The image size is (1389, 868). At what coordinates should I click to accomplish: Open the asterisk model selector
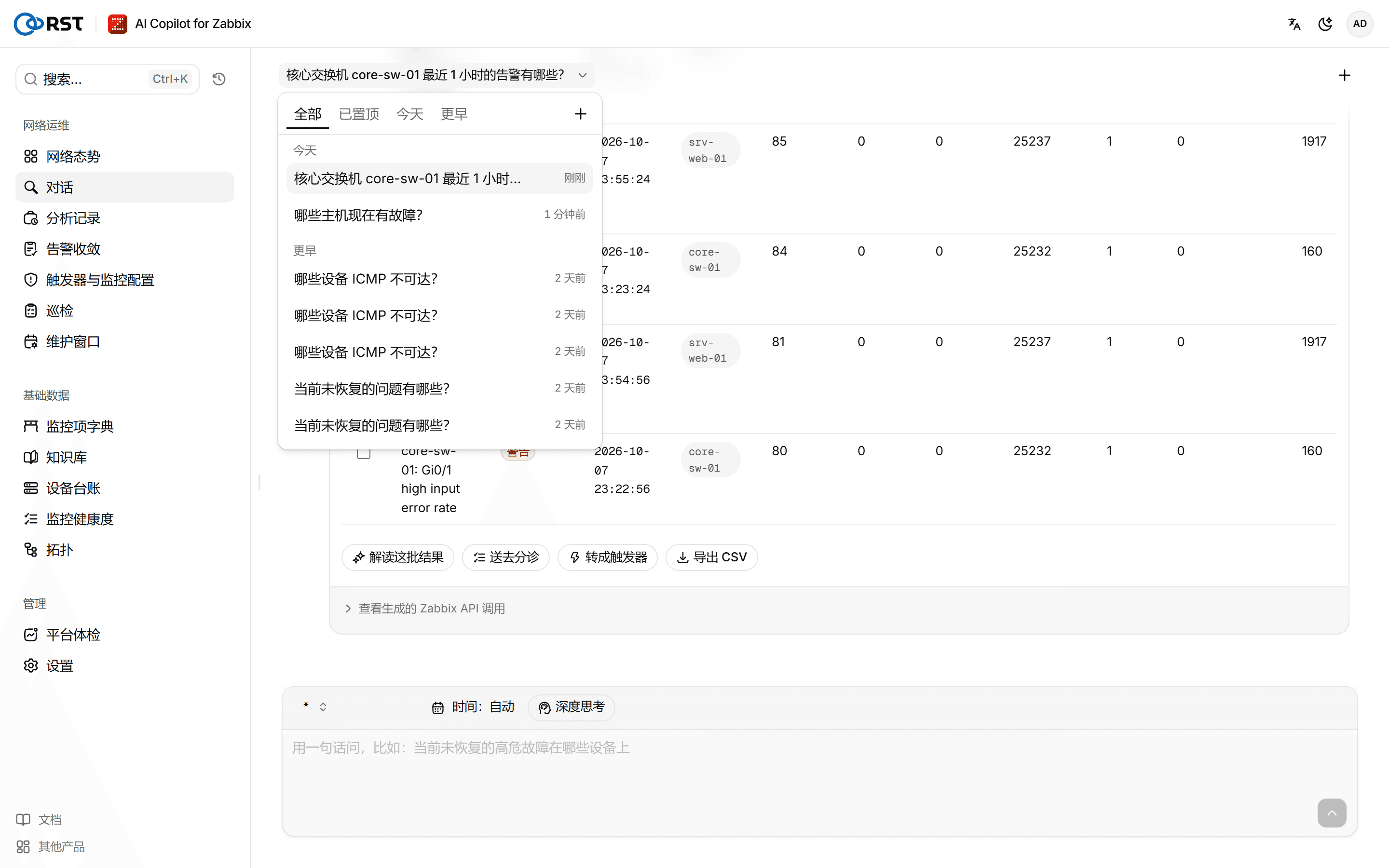pyautogui.click(x=315, y=706)
